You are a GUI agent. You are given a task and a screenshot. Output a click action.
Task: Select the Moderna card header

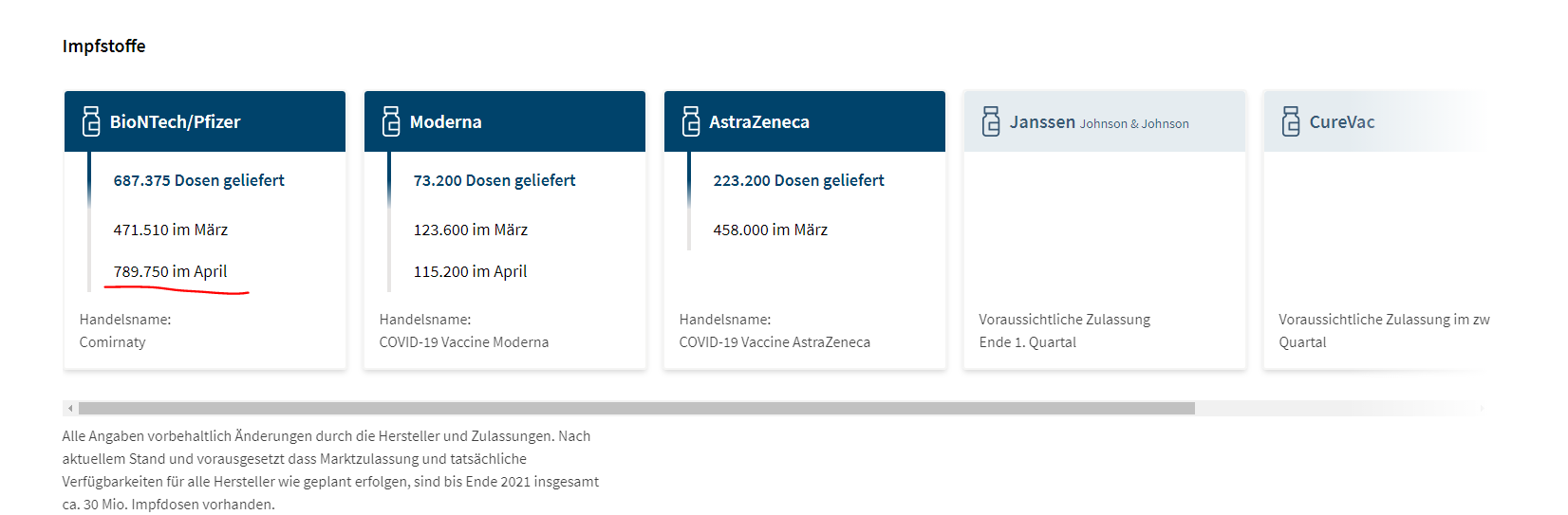[505, 121]
